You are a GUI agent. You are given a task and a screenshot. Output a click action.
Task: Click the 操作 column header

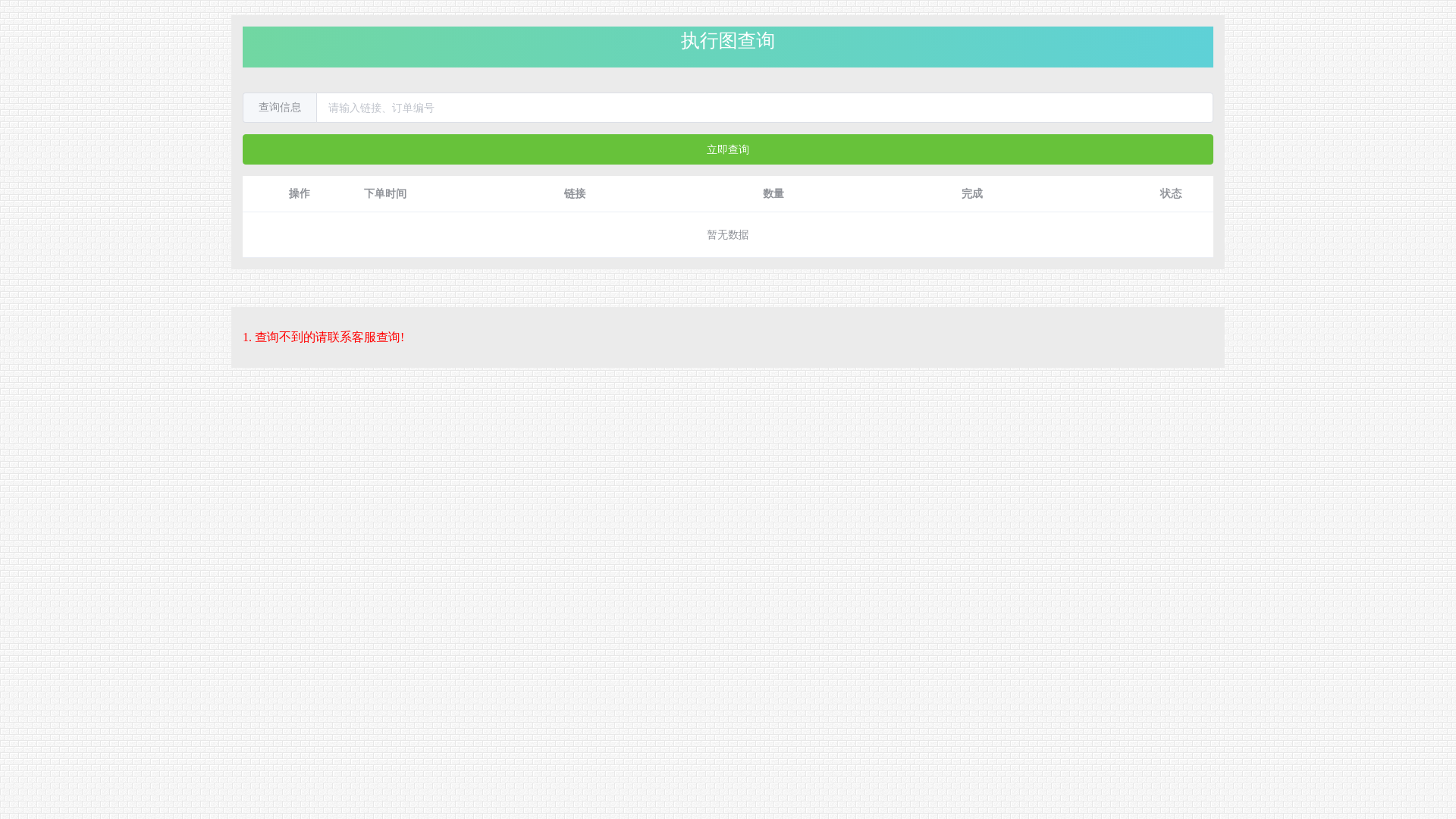point(300,194)
